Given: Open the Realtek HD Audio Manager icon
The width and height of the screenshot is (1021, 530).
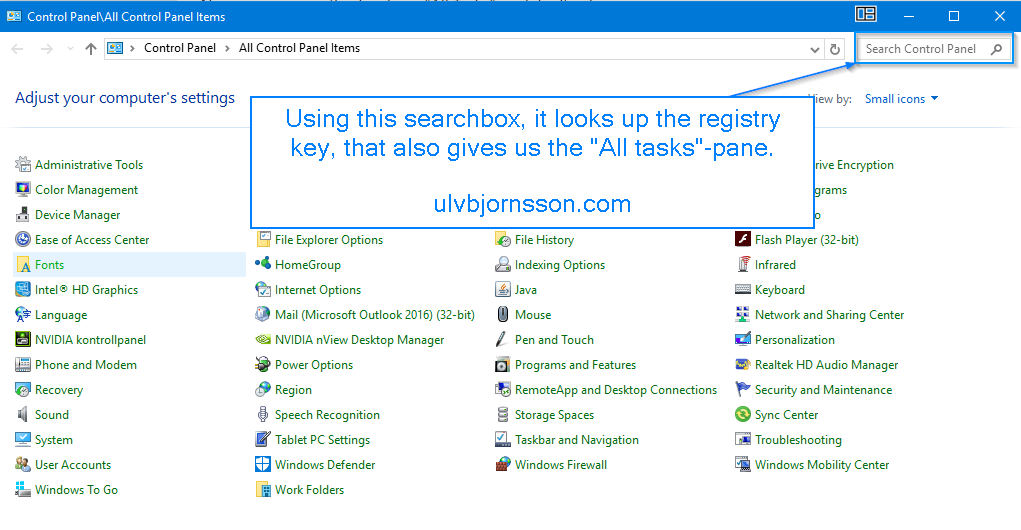Looking at the screenshot, I should click(x=743, y=365).
